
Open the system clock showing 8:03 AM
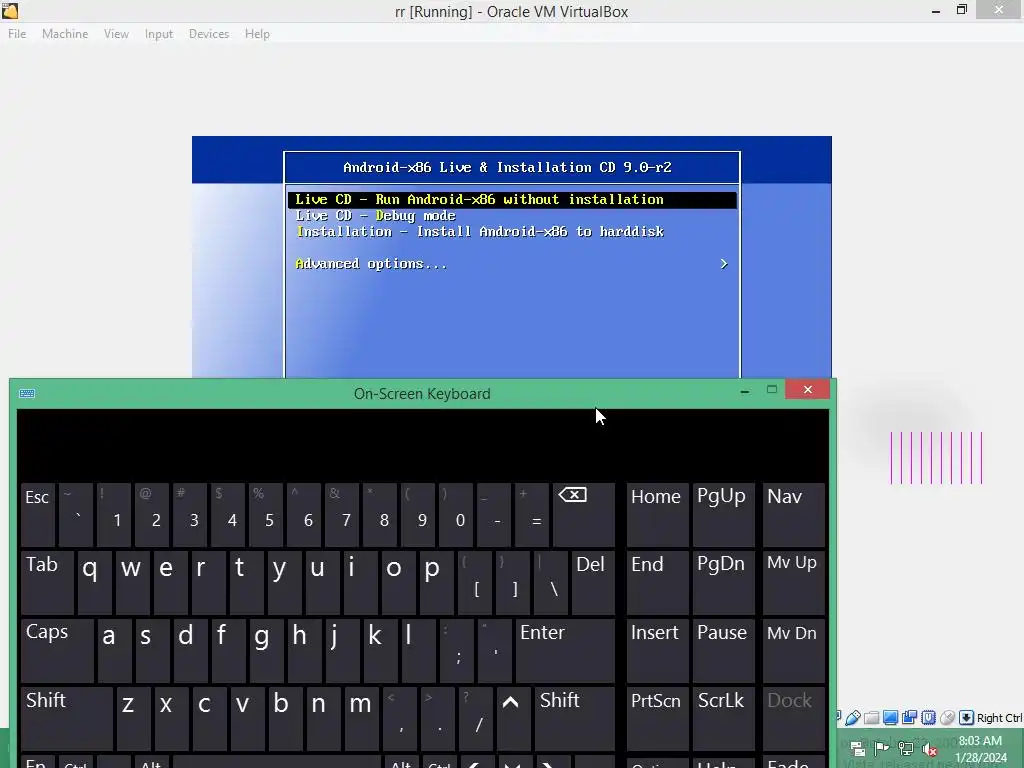click(980, 748)
